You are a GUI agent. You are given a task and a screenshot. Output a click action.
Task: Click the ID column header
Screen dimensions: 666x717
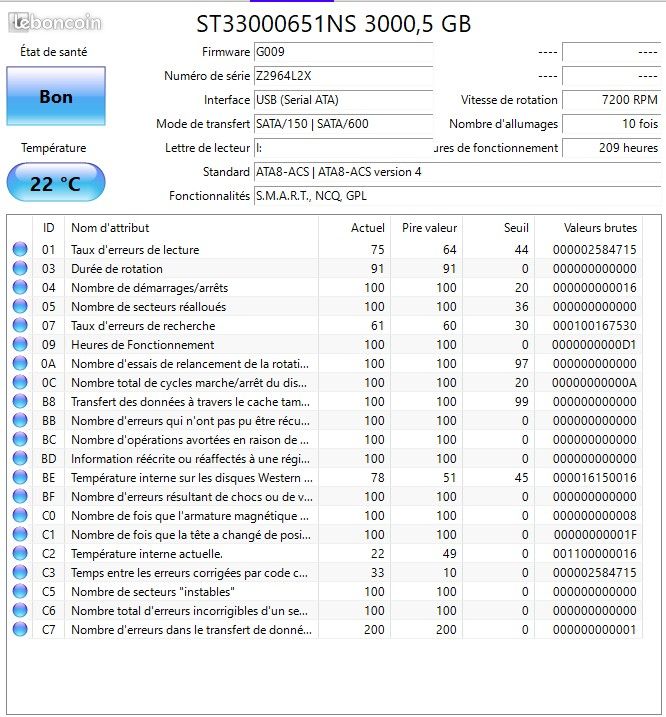pos(48,228)
